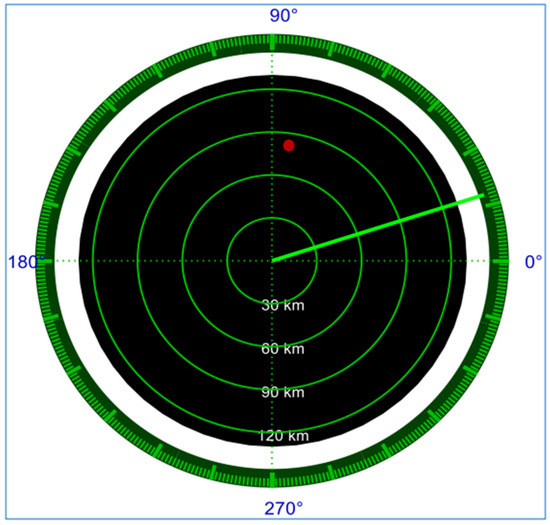Click the 270° bearing label

click(283, 509)
